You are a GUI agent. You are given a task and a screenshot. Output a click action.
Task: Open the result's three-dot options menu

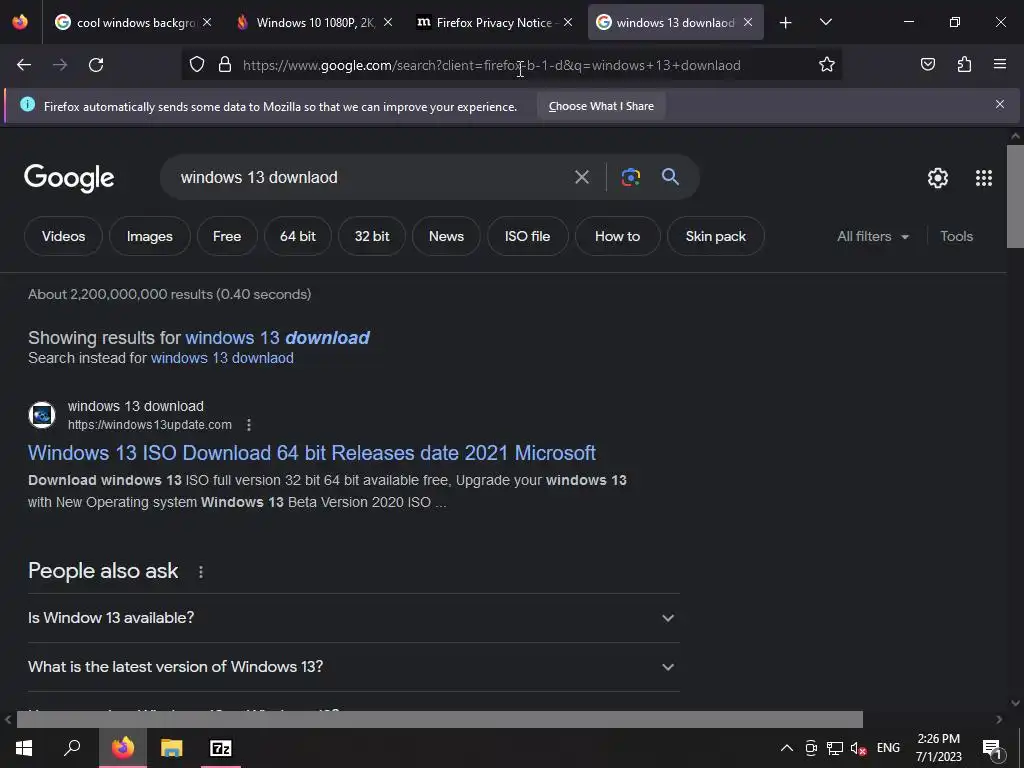pyautogui.click(x=249, y=425)
